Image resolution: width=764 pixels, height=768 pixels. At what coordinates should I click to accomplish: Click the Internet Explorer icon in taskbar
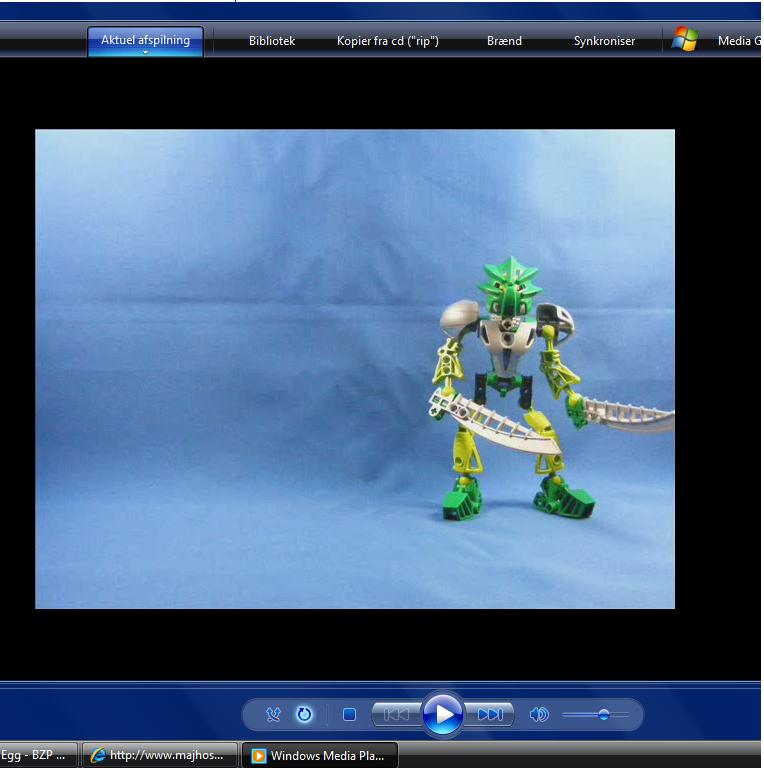[97, 755]
